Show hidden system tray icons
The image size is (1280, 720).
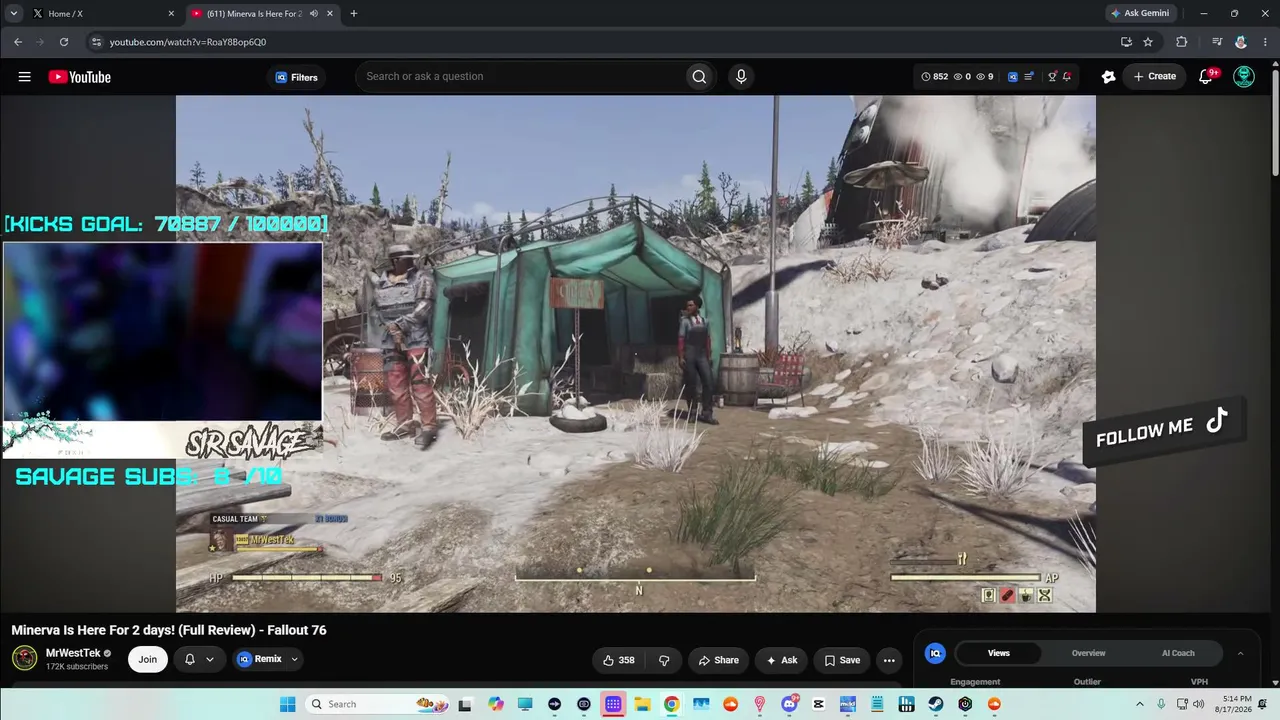point(1140,704)
